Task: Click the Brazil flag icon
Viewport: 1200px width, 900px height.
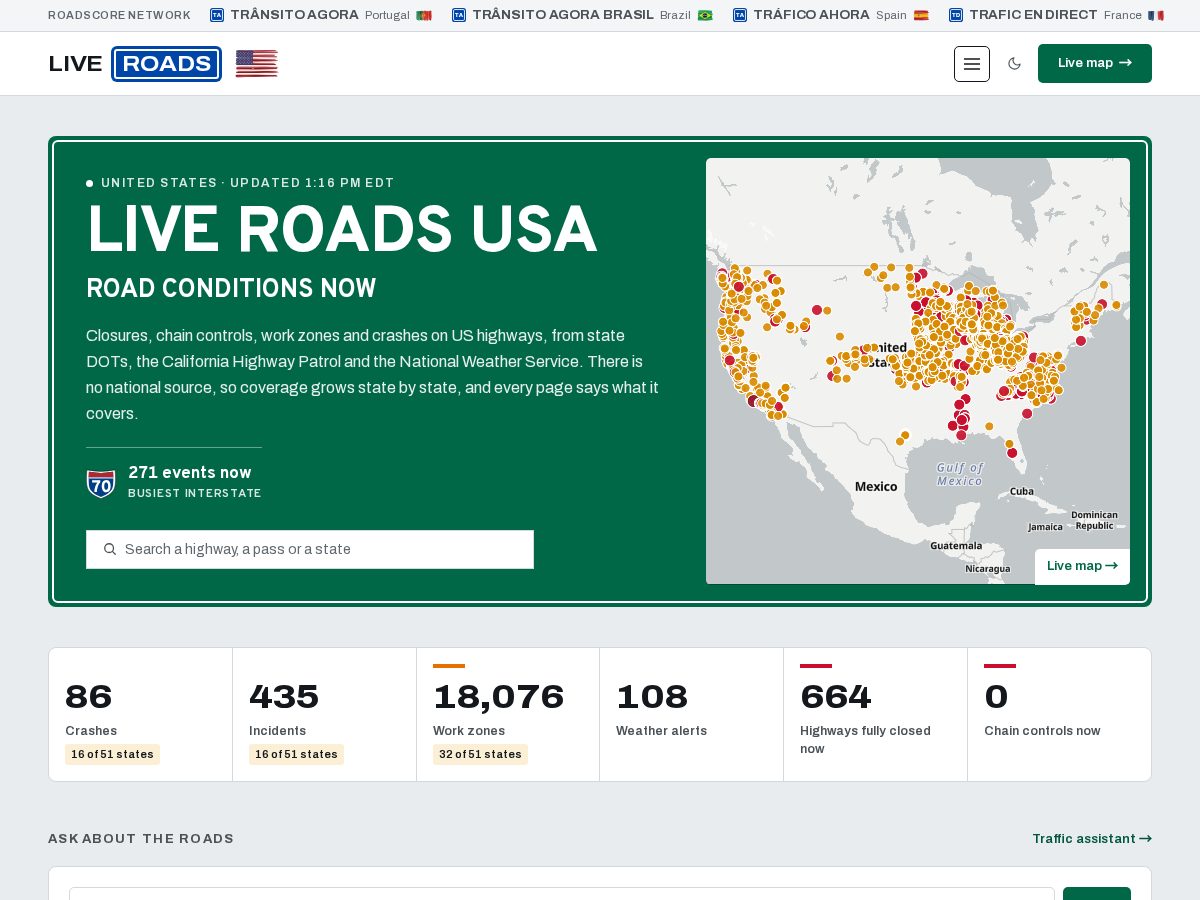Action: pos(705,15)
